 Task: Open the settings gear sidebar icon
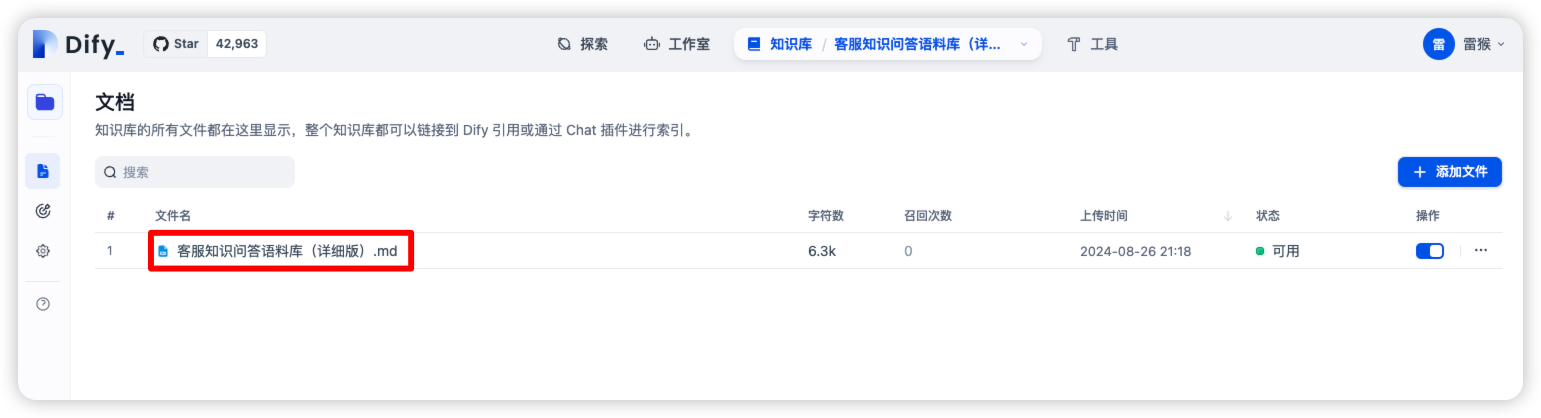(x=43, y=251)
